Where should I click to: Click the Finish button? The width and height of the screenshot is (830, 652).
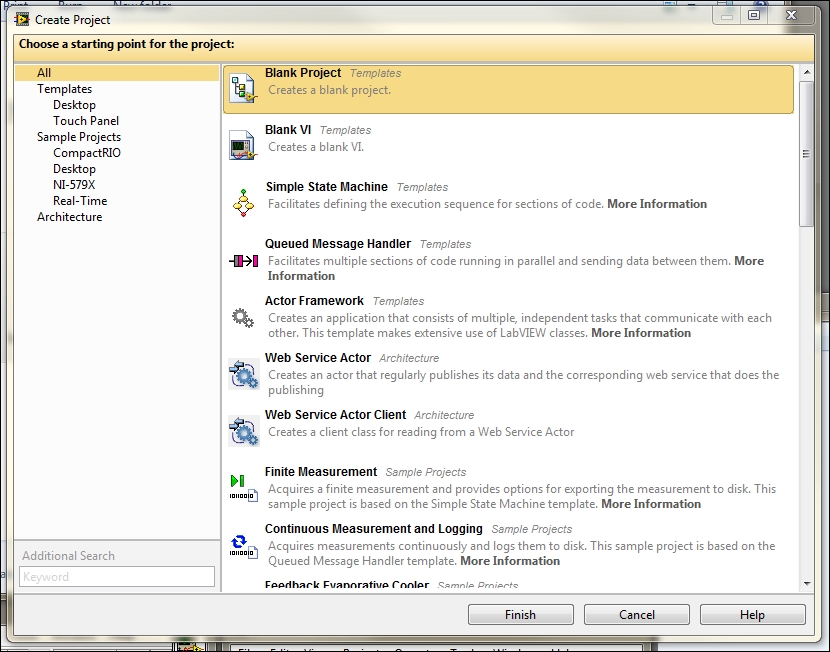click(x=521, y=614)
